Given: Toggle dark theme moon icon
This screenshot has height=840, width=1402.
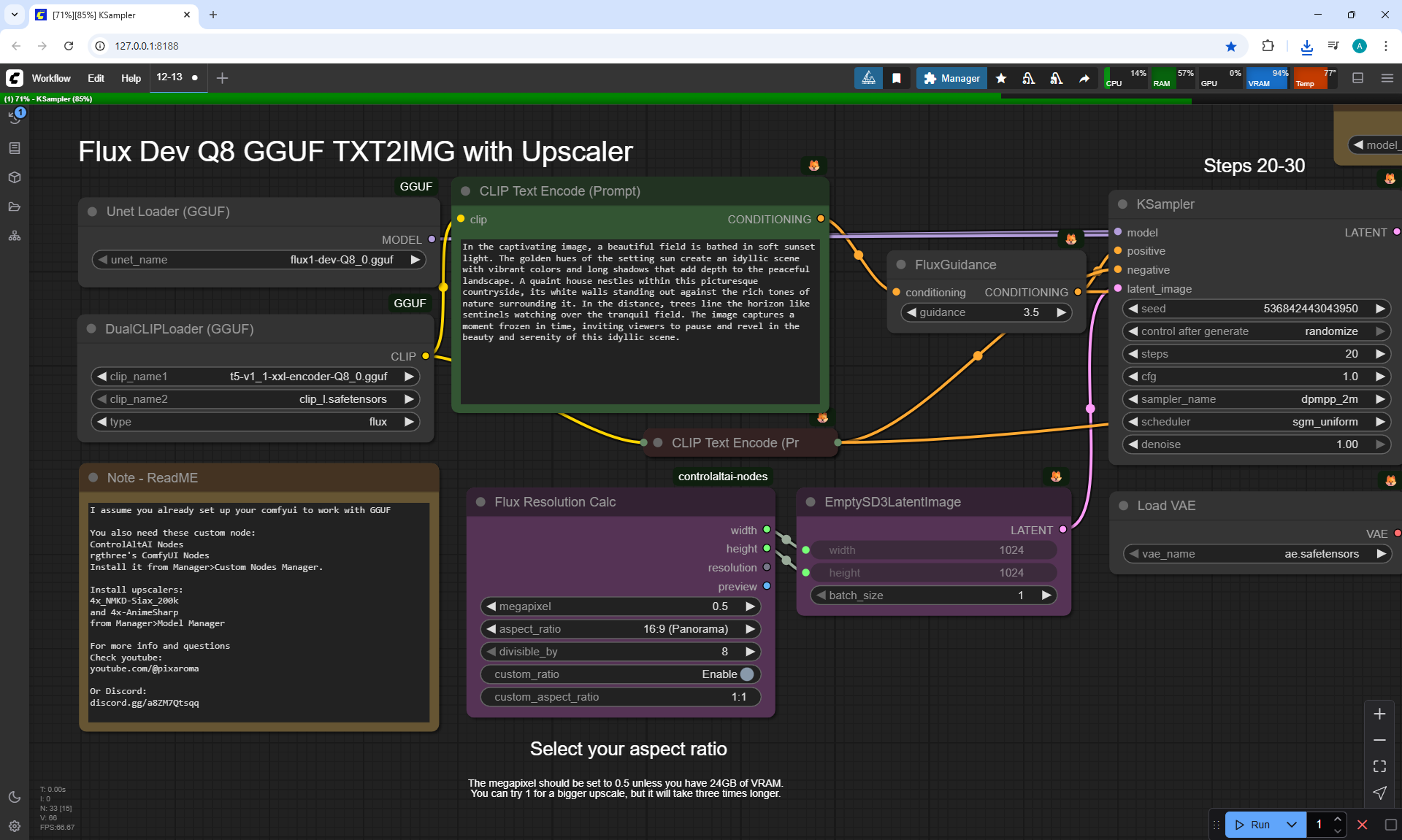Looking at the screenshot, I should click(15, 797).
